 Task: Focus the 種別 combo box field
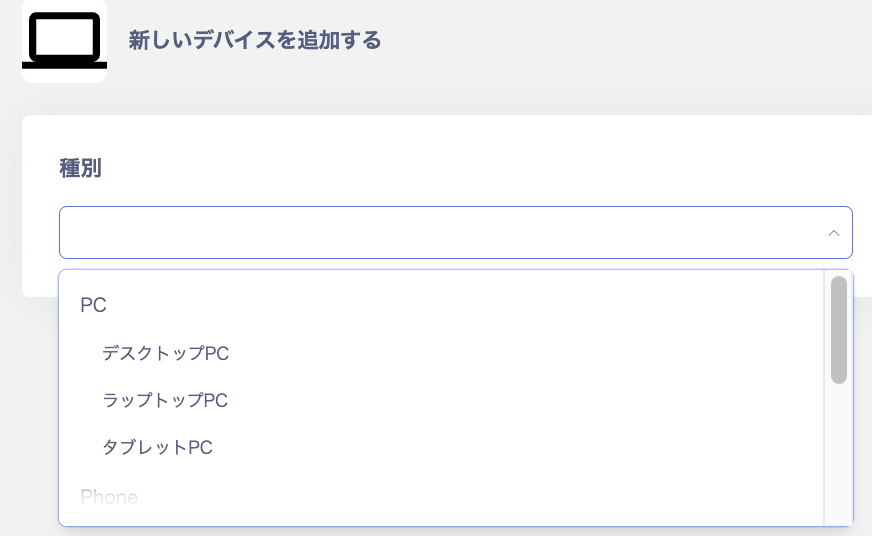click(440, 233)
